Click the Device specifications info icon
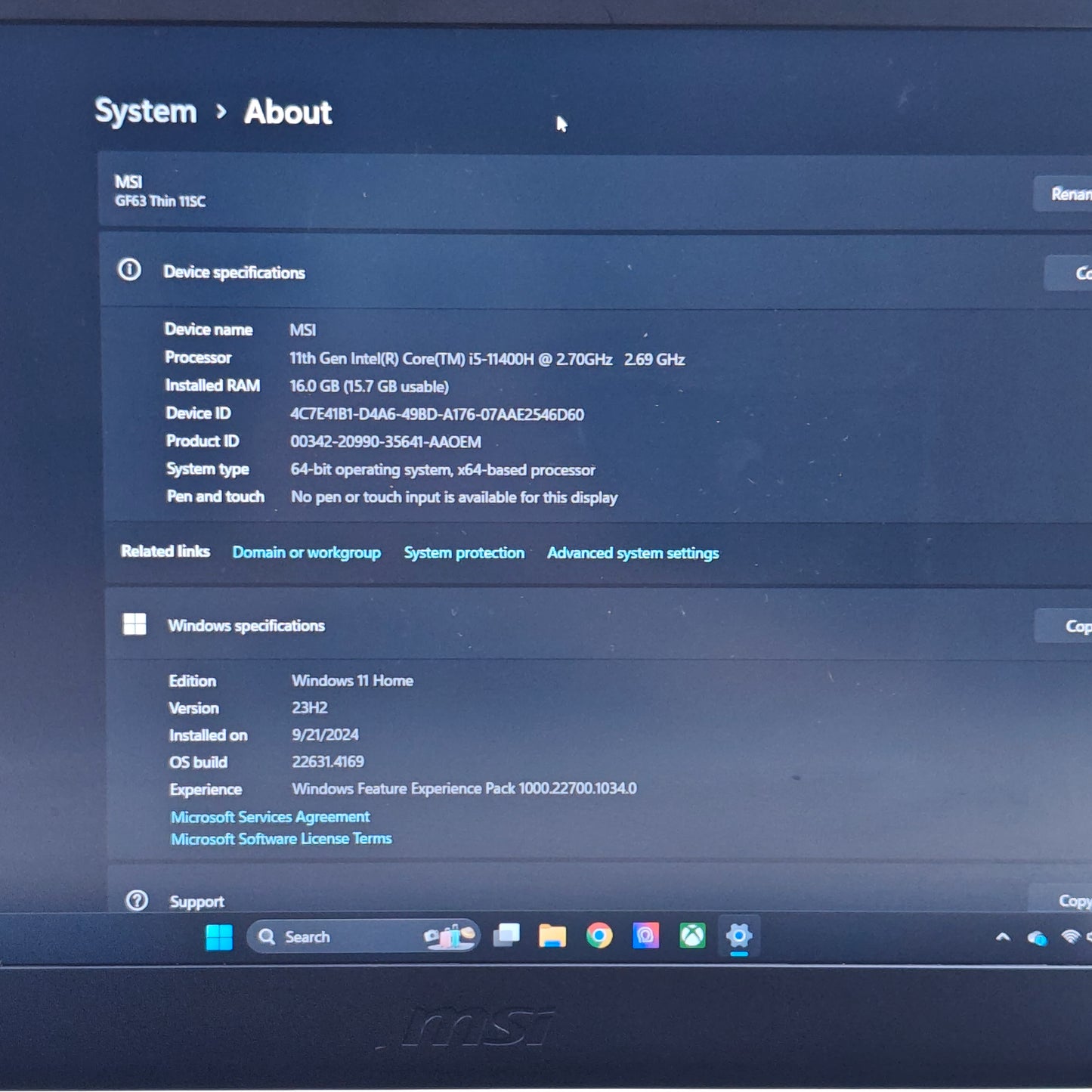Image resolution: width=1092 pixels, height=1092 pixels. [x=129, y=270]
